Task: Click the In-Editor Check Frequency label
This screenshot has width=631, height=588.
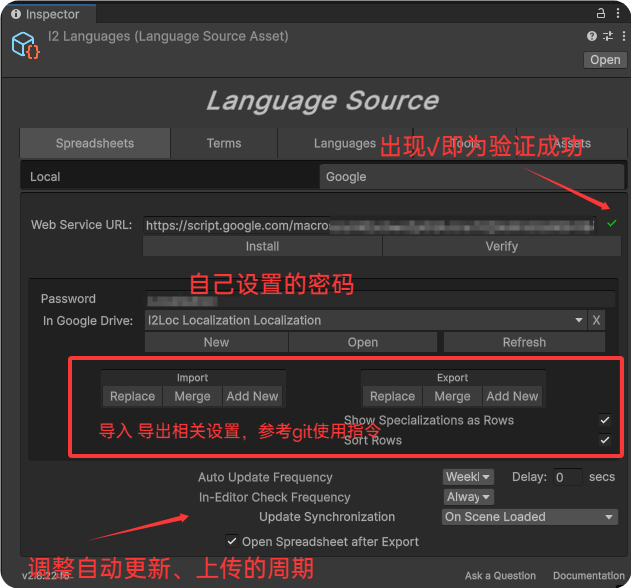Action: 274,497
